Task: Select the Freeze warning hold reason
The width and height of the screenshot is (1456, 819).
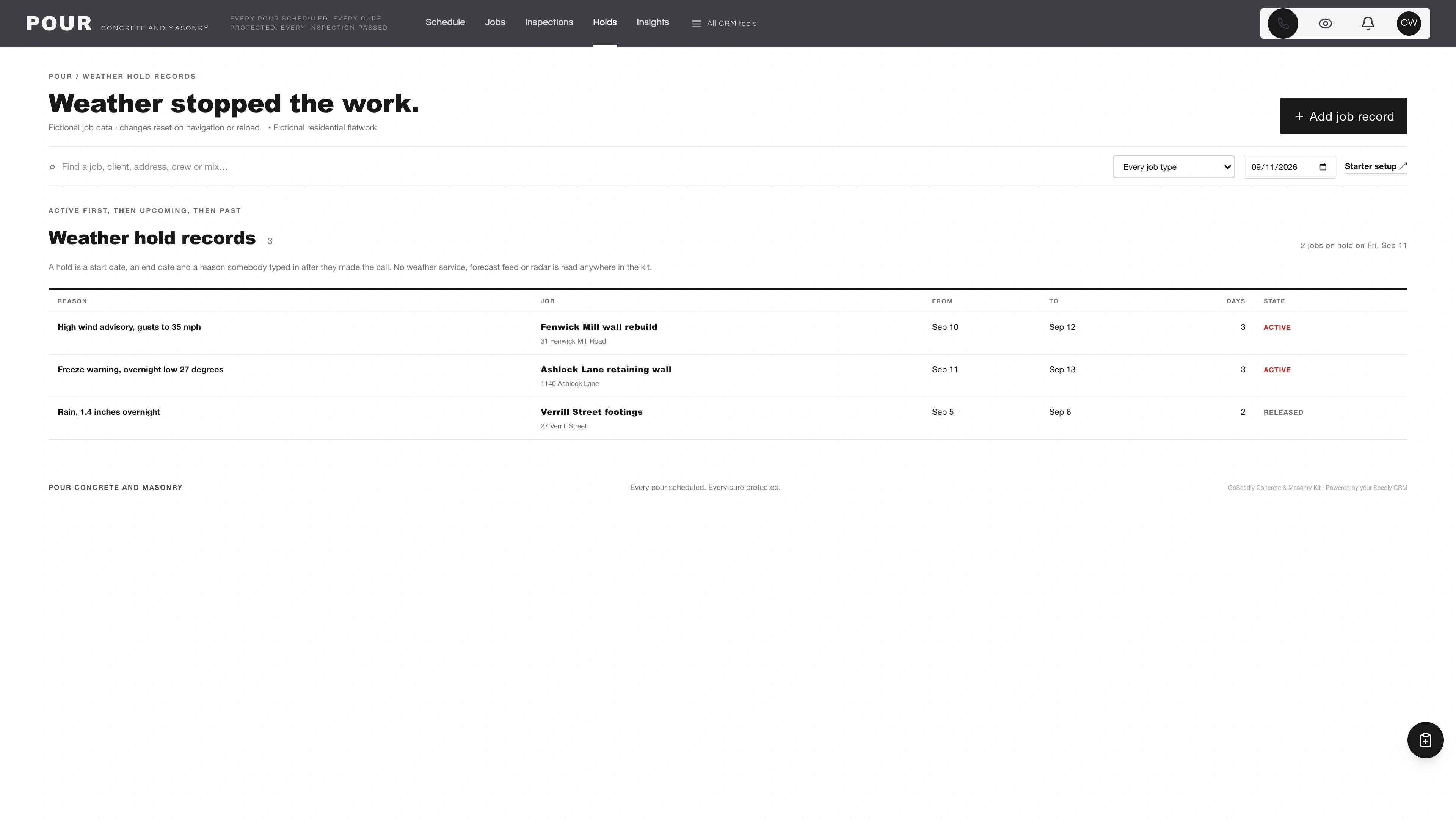Action: coord(140,369)
